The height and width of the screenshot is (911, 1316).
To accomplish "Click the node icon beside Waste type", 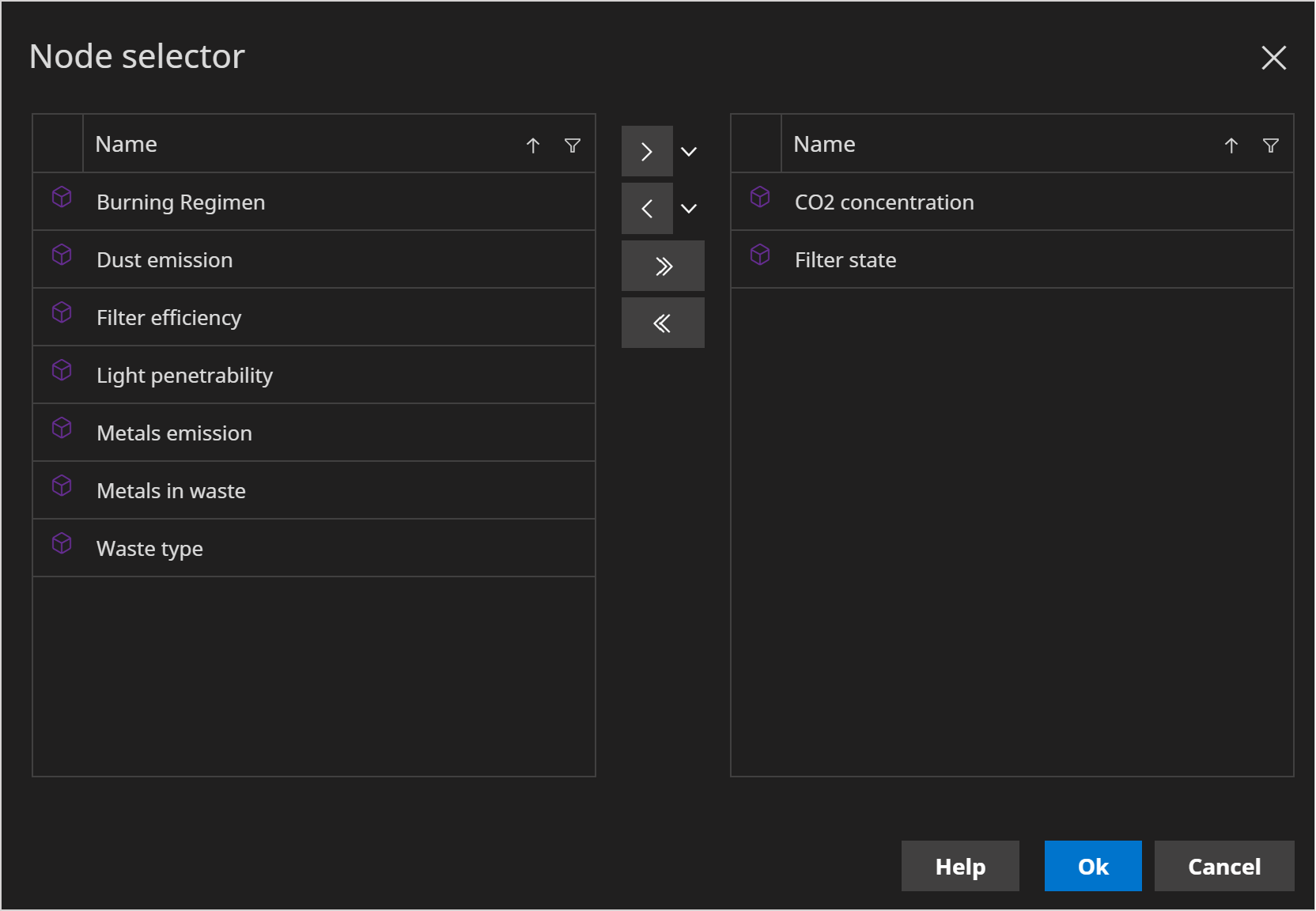I will click(x=62, y=543).
